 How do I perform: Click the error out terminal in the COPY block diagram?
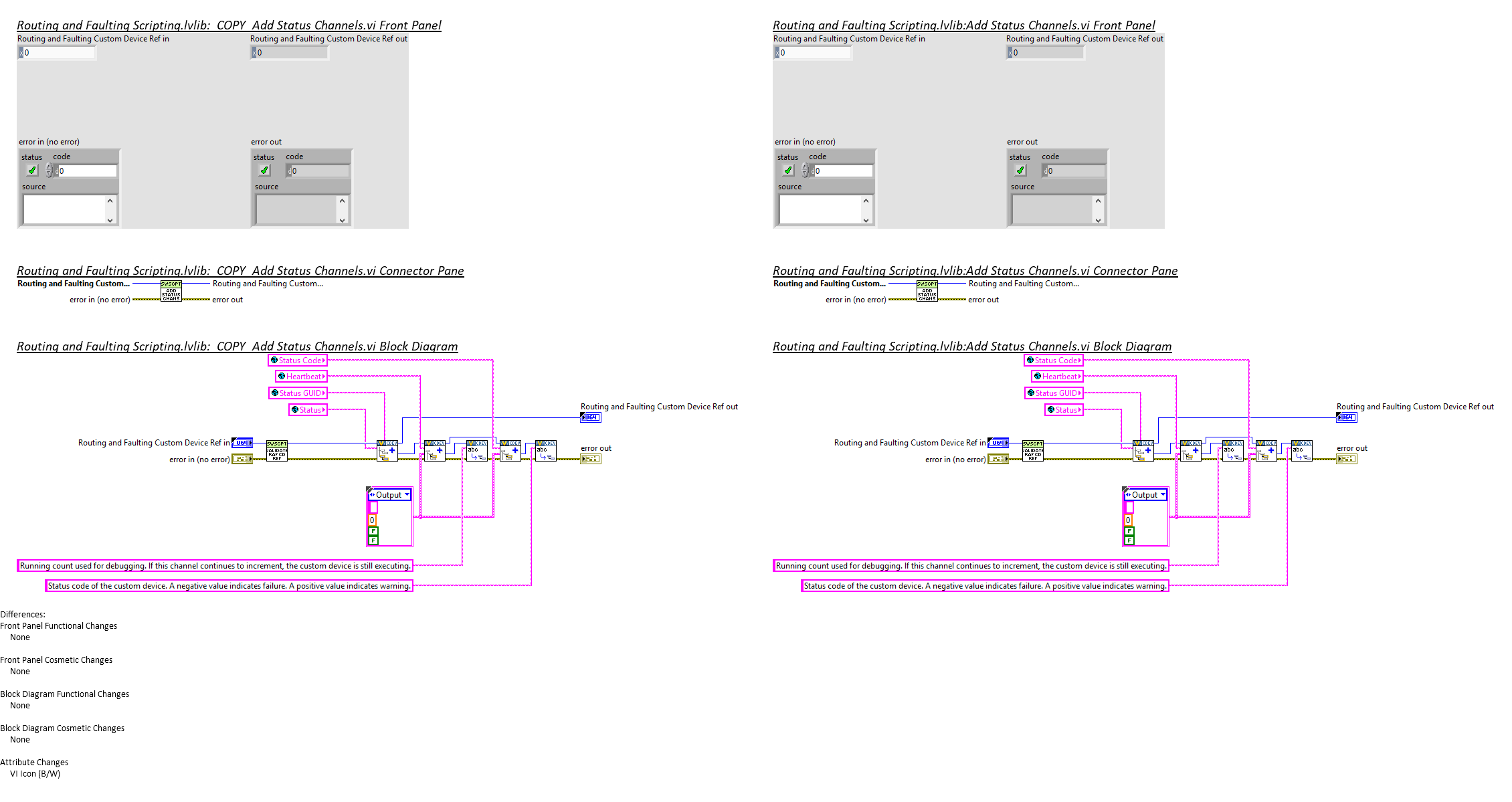point(590,459)
